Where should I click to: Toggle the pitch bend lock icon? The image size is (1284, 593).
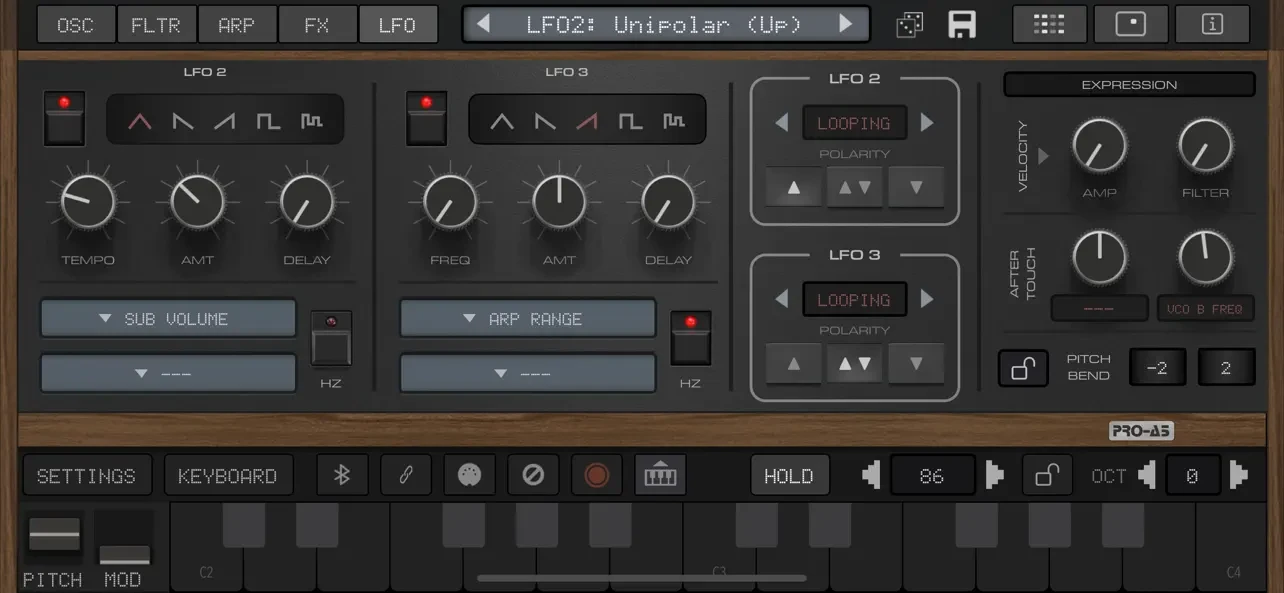pos(1023,368)
